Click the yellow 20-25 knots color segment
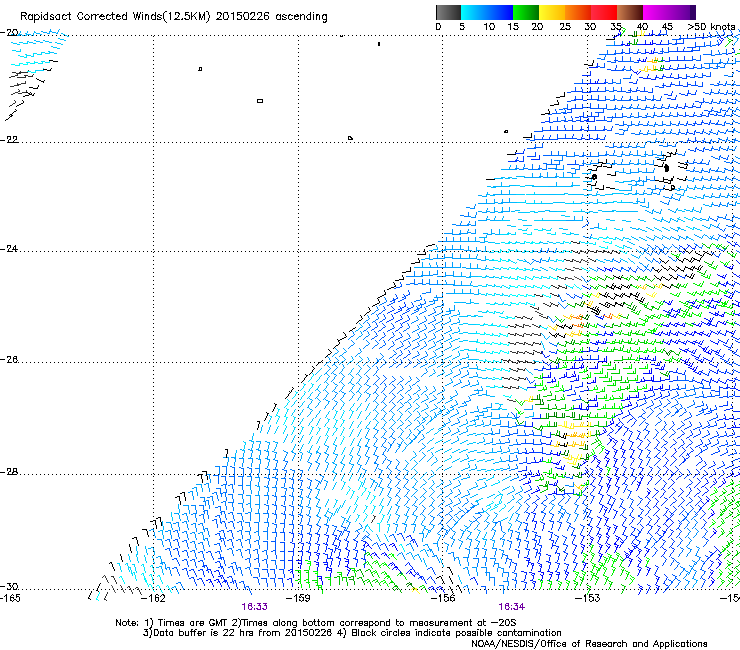This screenshot has width=740, height=650. coord(552,12)
